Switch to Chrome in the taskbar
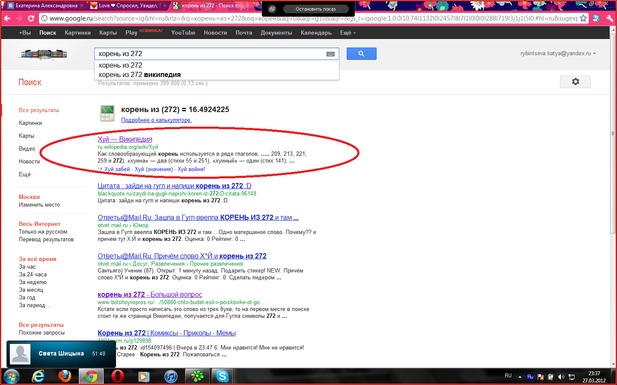 point(91,376)
